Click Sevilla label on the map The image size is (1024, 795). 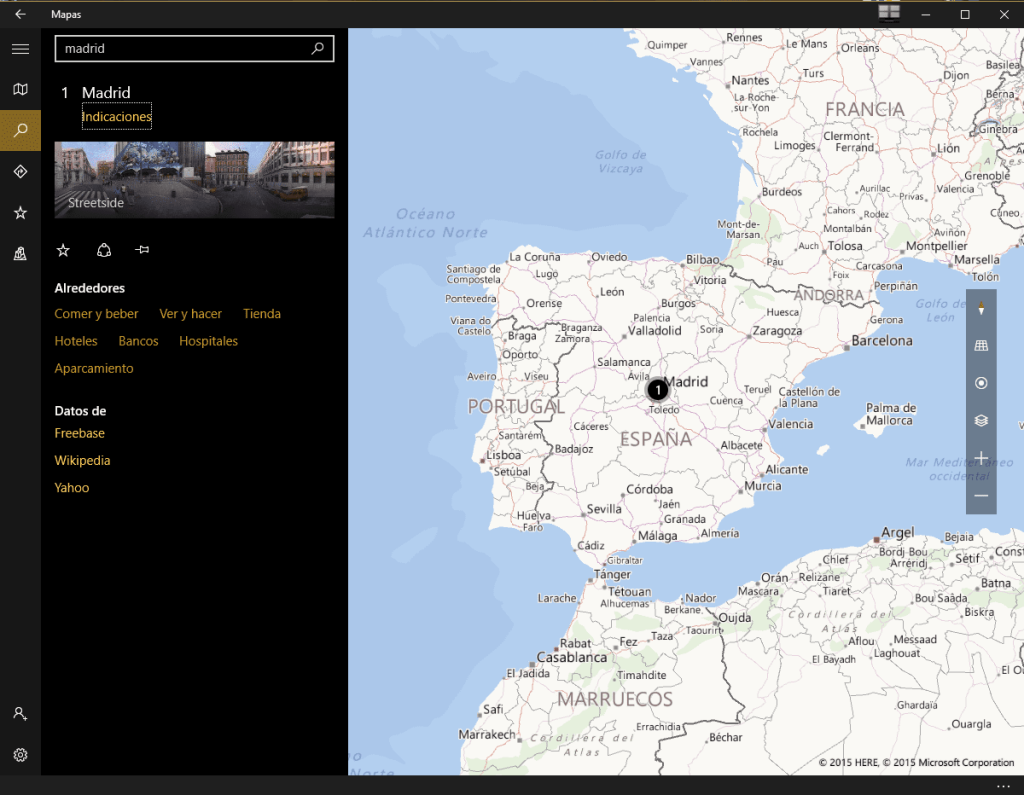click(604, 509)
